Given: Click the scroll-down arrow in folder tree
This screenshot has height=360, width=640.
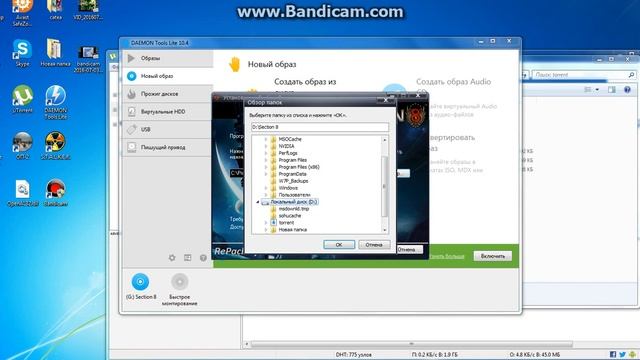Looking at the screenshot, I should pos(384,230).
